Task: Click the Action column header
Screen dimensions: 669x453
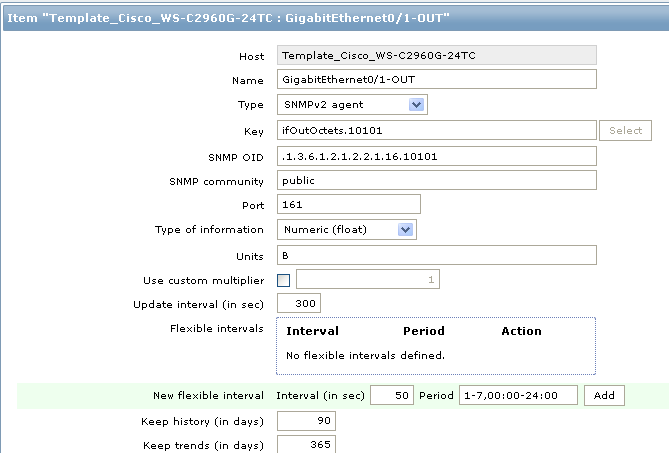Action: point(521,331)
